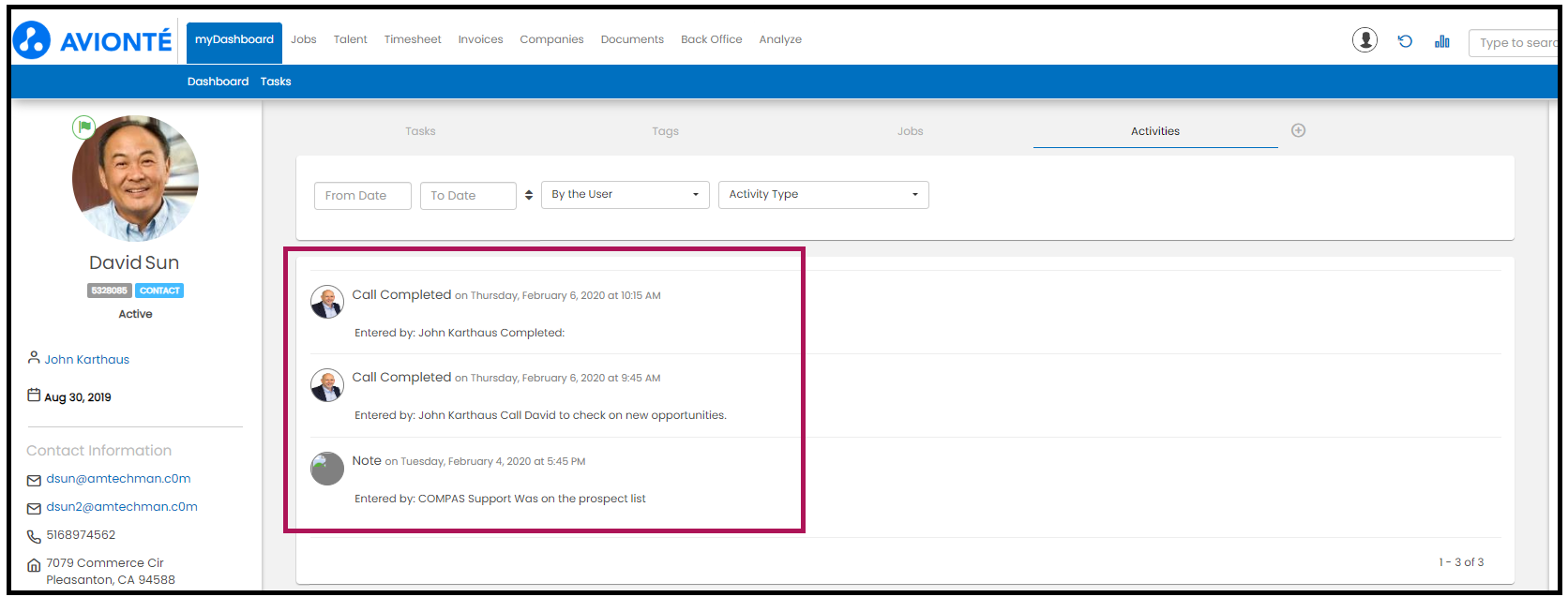Switch to the Tags tab
The height and width of the screenshot is (597, 1568).
click(x=665, y=131)
